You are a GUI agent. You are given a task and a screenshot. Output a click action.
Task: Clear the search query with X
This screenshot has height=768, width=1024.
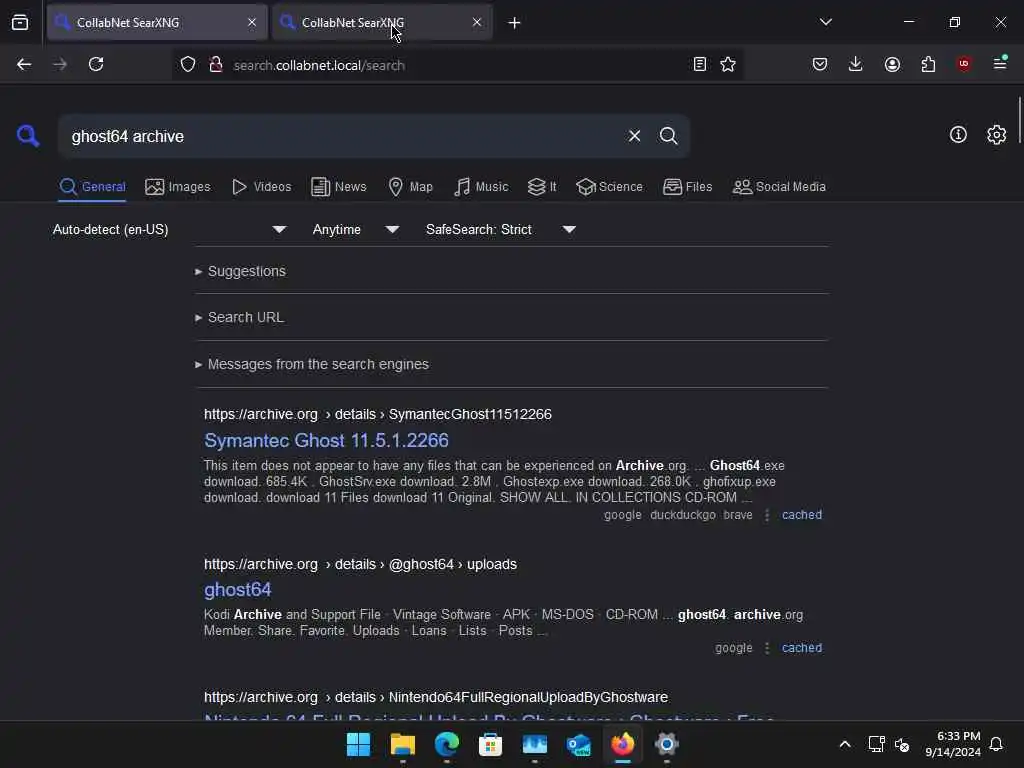634,136
